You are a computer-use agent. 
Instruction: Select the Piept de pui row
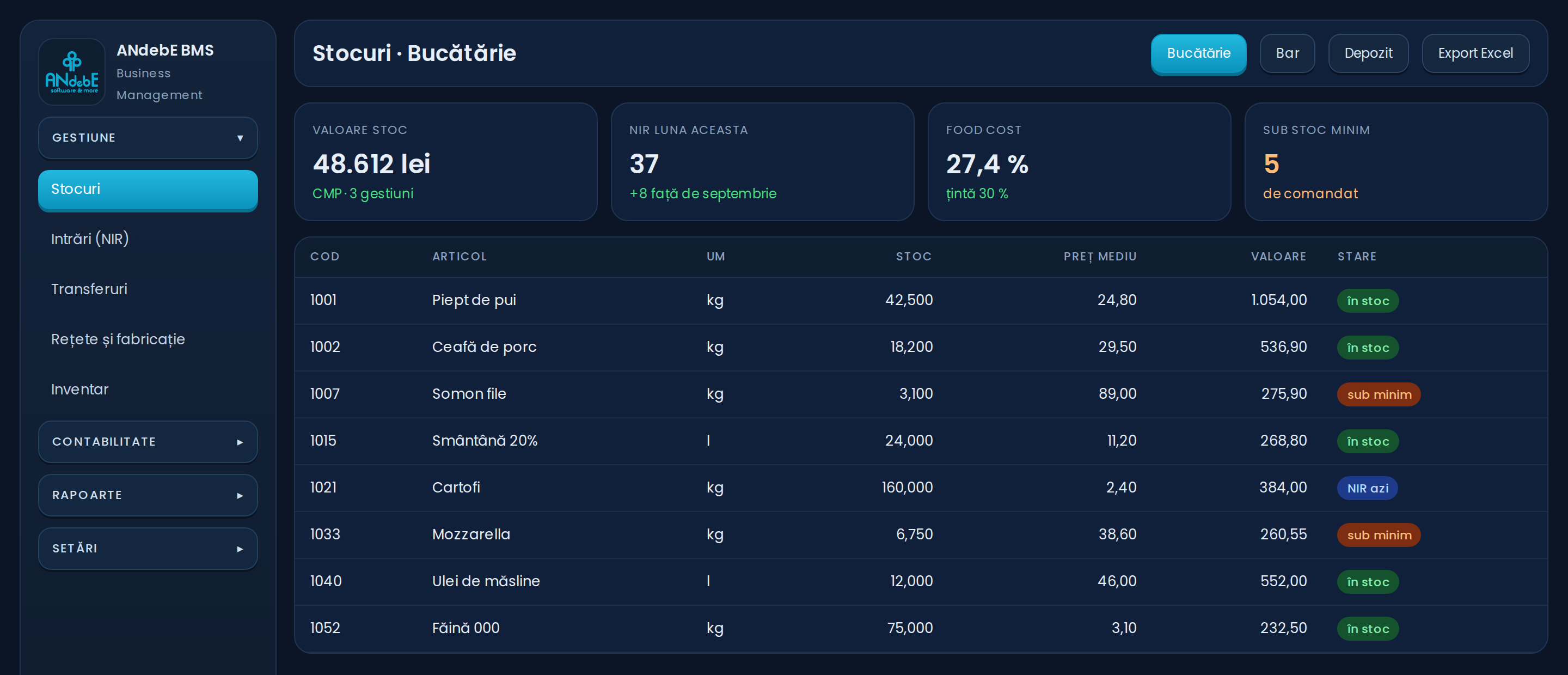click(x=921, y=300)
